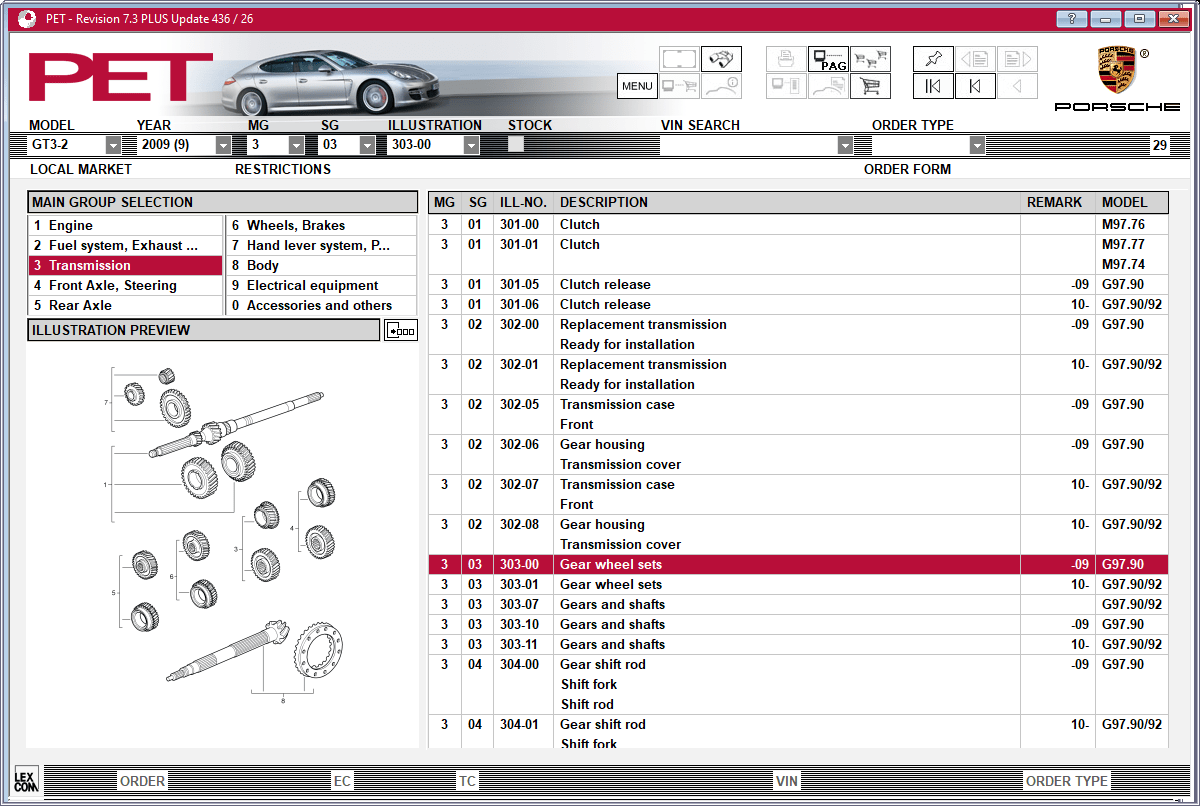The image size is (1200, 806).
Task: Select row 301-05 Clutch release
Action: coord(798,285)
